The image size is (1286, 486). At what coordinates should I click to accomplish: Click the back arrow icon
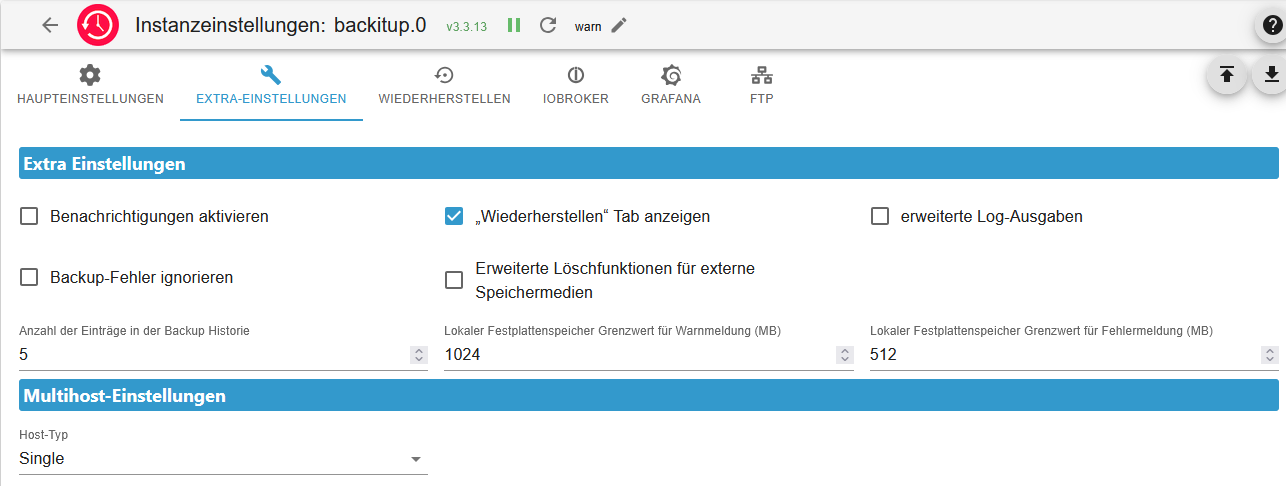tap(50, 25)
